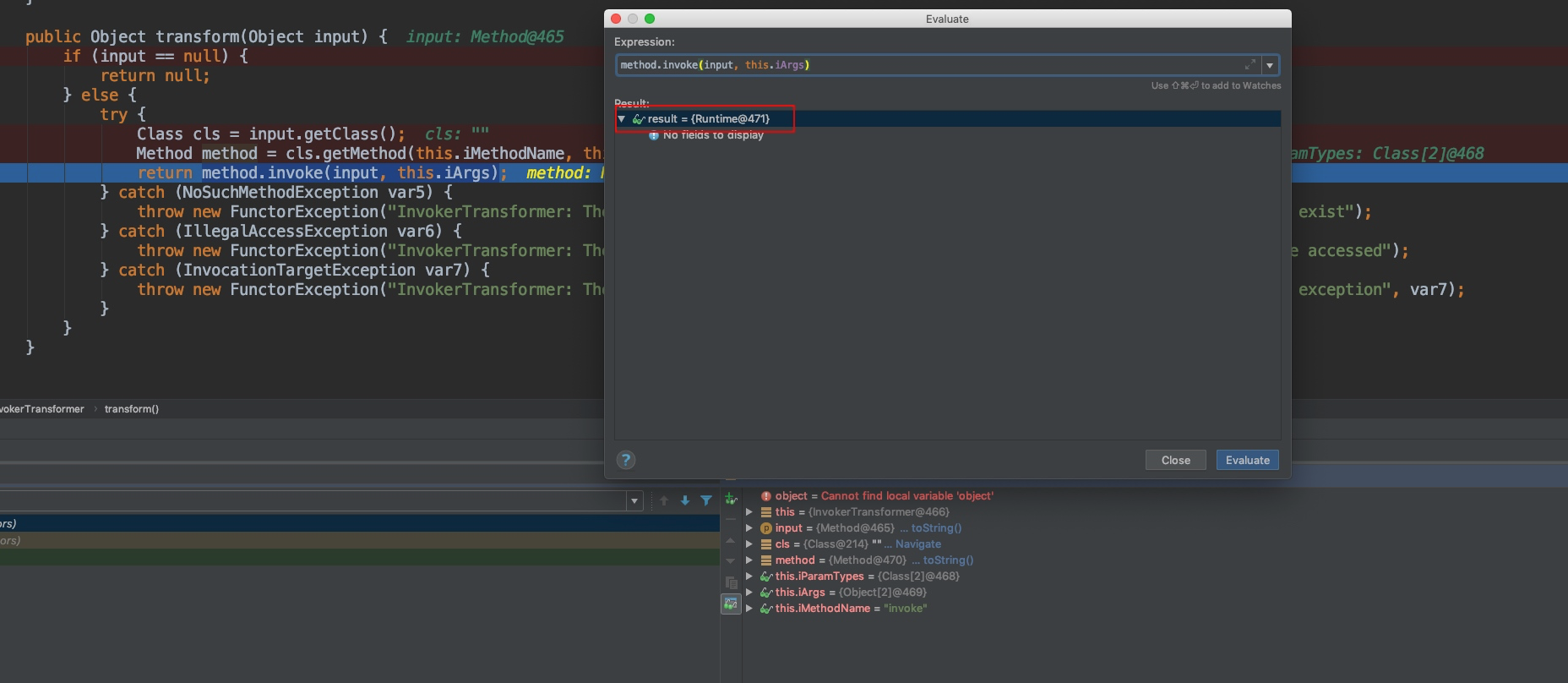This screenshot has width=1568, height=683.
Task: Click the move watch up arrow
Action: [x=731, y=540]
